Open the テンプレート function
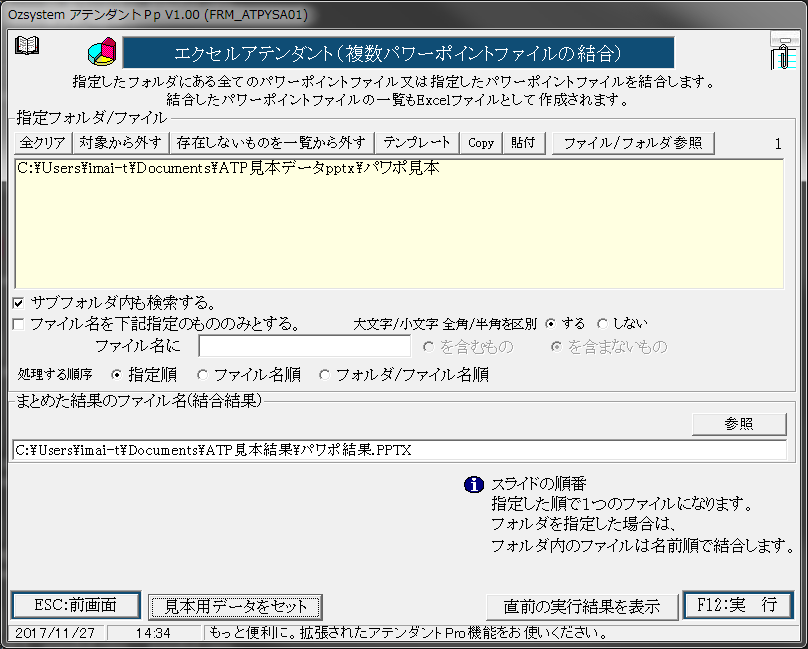 click(417, 142)
